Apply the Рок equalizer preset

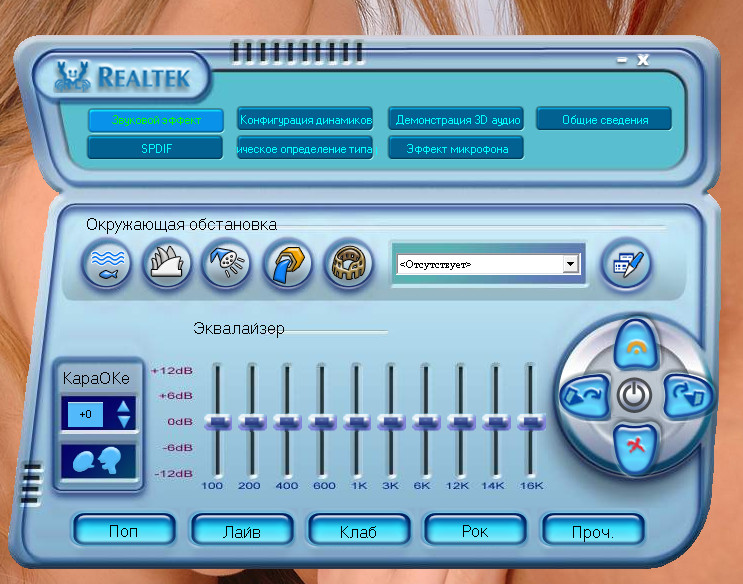pyautogui.click(x=475, y=530)
